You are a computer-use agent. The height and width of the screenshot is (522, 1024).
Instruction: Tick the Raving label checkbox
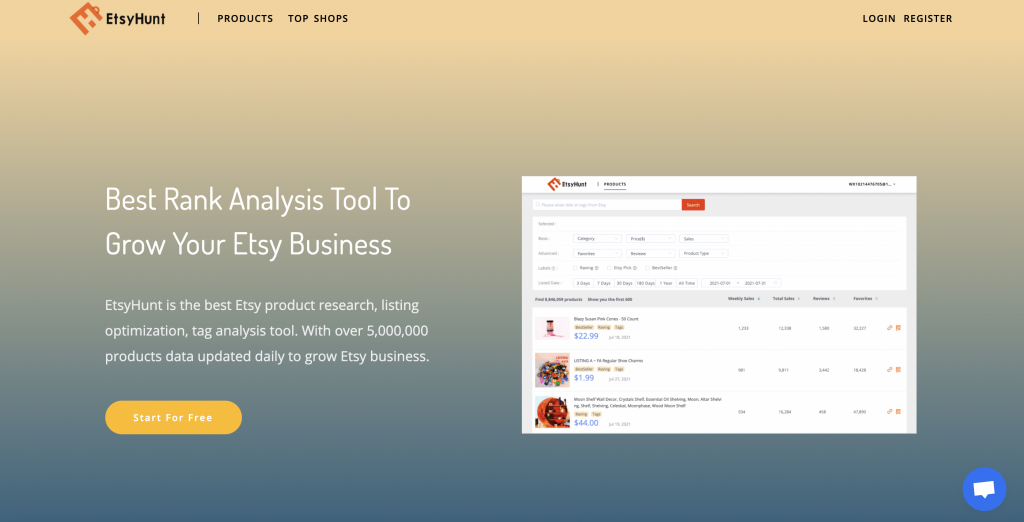click(x=575, y=268)
